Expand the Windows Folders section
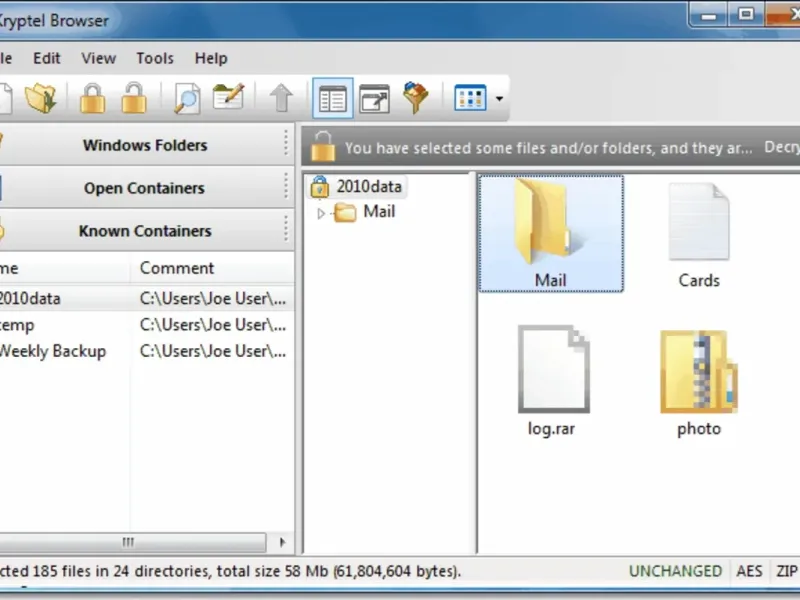 145,145
